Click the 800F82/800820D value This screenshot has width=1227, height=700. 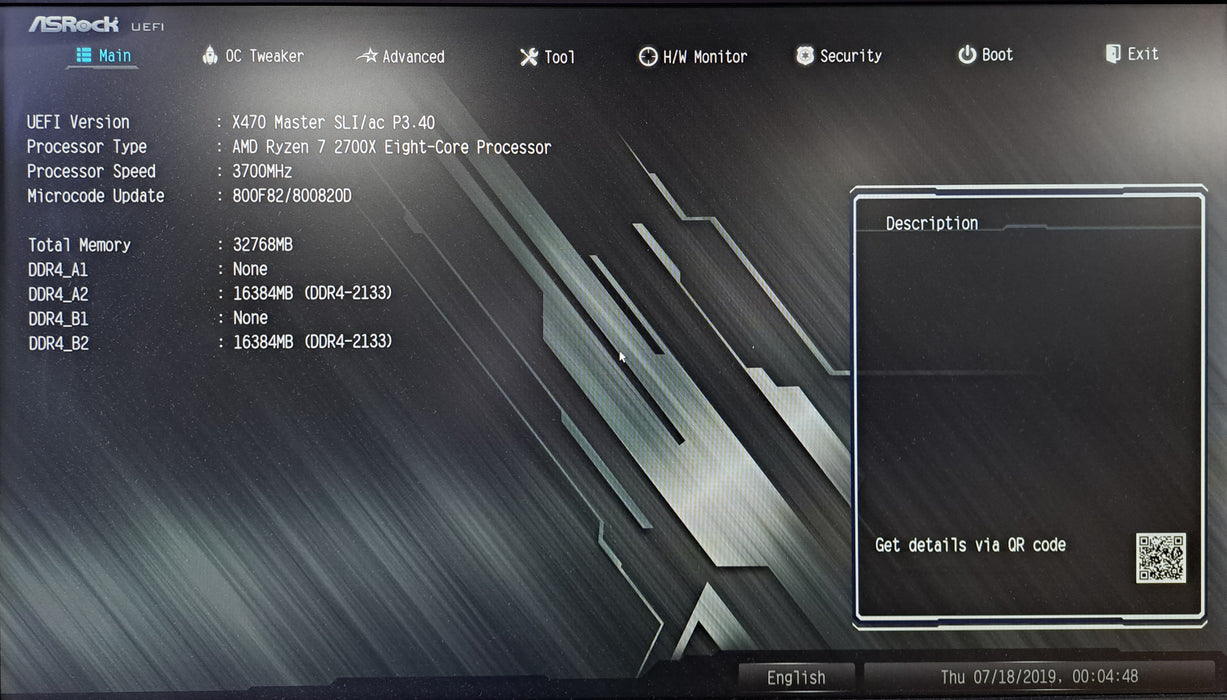click(x=291, y=196)
